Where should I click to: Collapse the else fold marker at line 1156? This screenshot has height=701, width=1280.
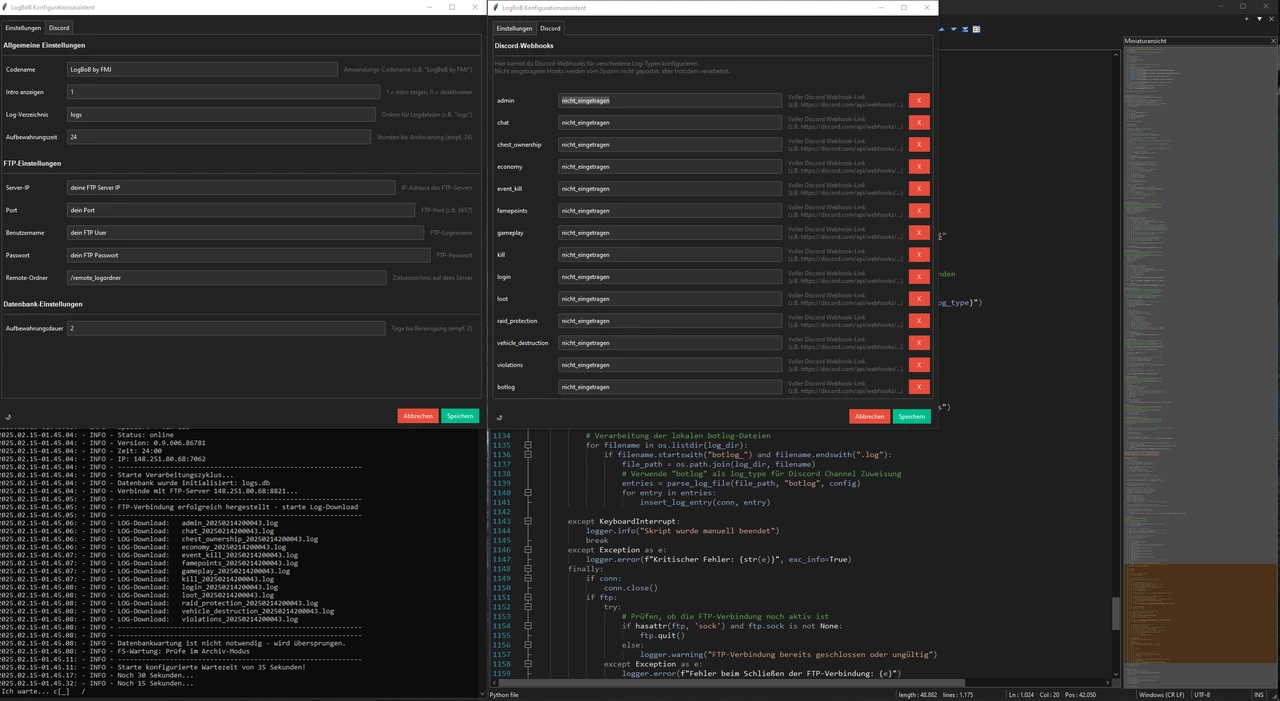tap(528, 645)
